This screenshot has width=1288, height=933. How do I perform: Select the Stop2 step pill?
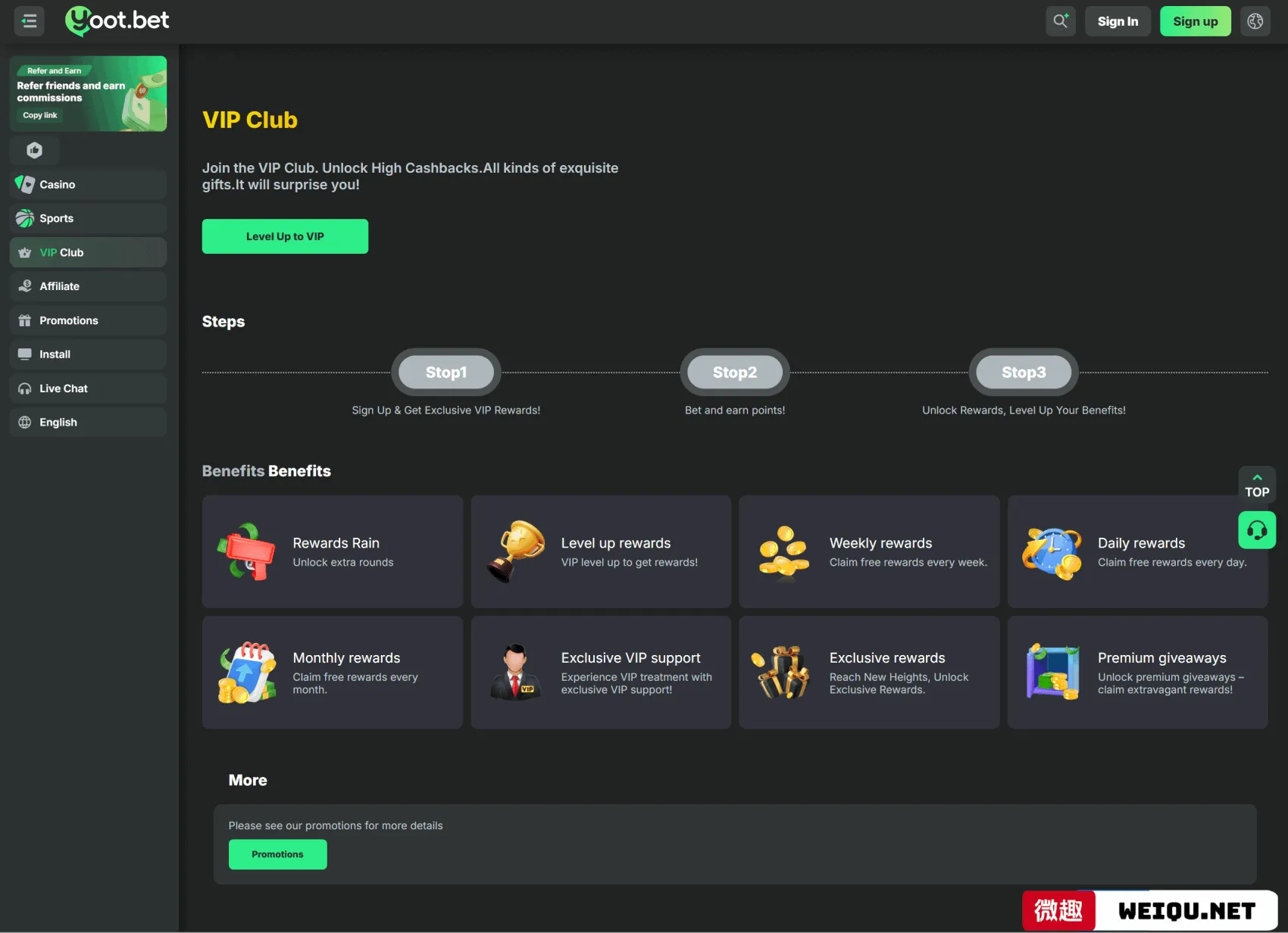pyautogui.click(x=735, y=372)
